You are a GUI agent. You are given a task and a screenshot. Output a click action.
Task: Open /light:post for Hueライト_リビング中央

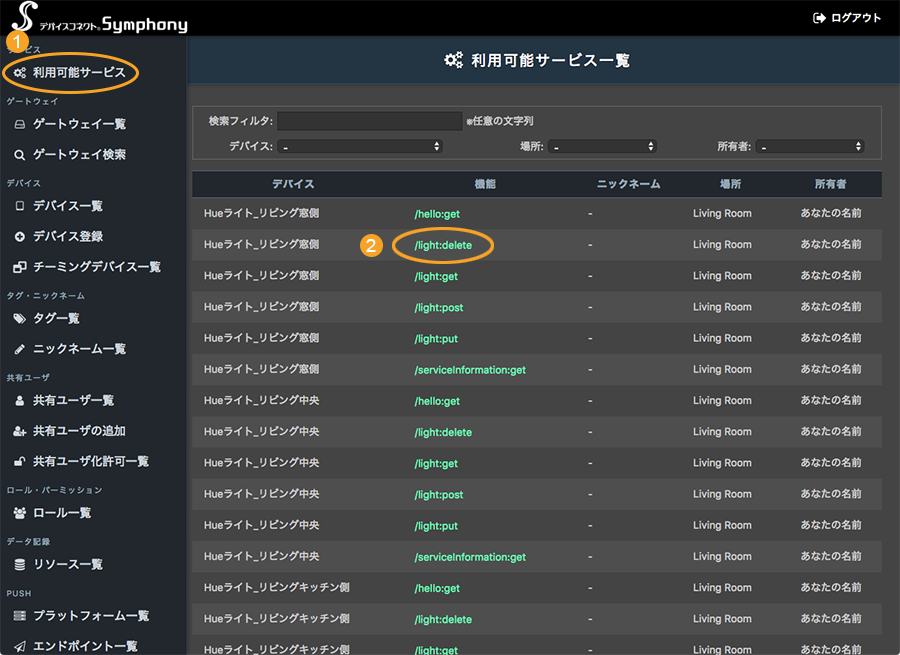coord(439,495)
